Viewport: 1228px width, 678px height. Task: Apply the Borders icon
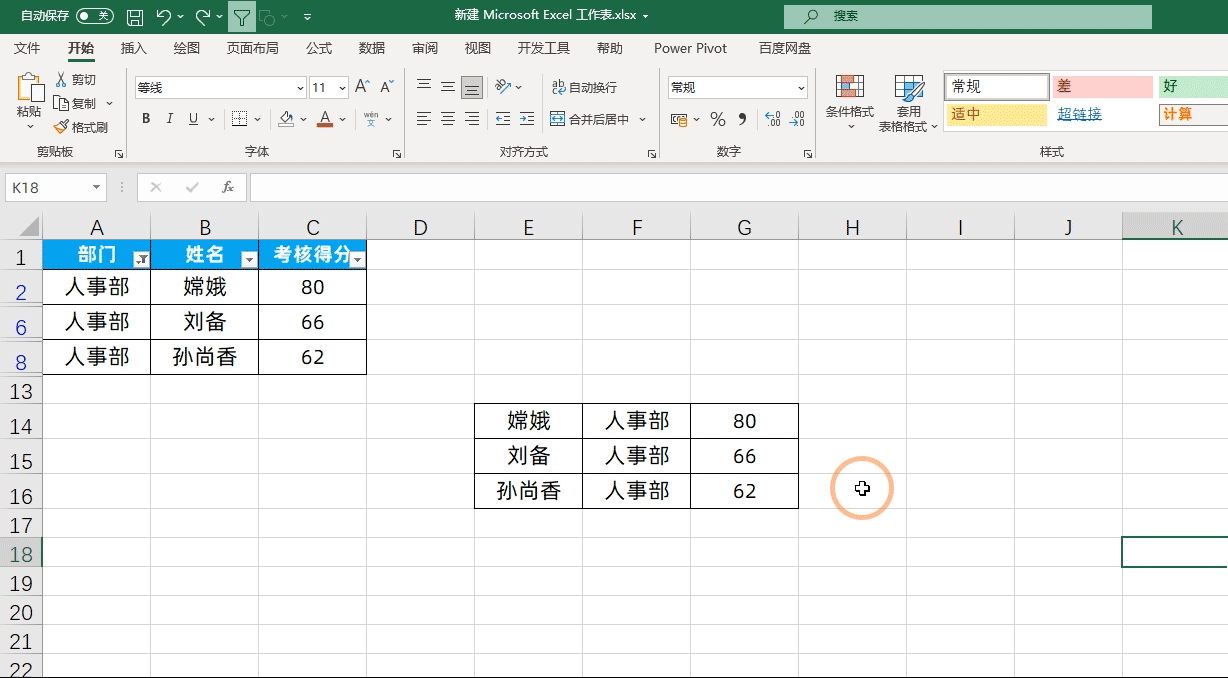[x=239, y=119]
